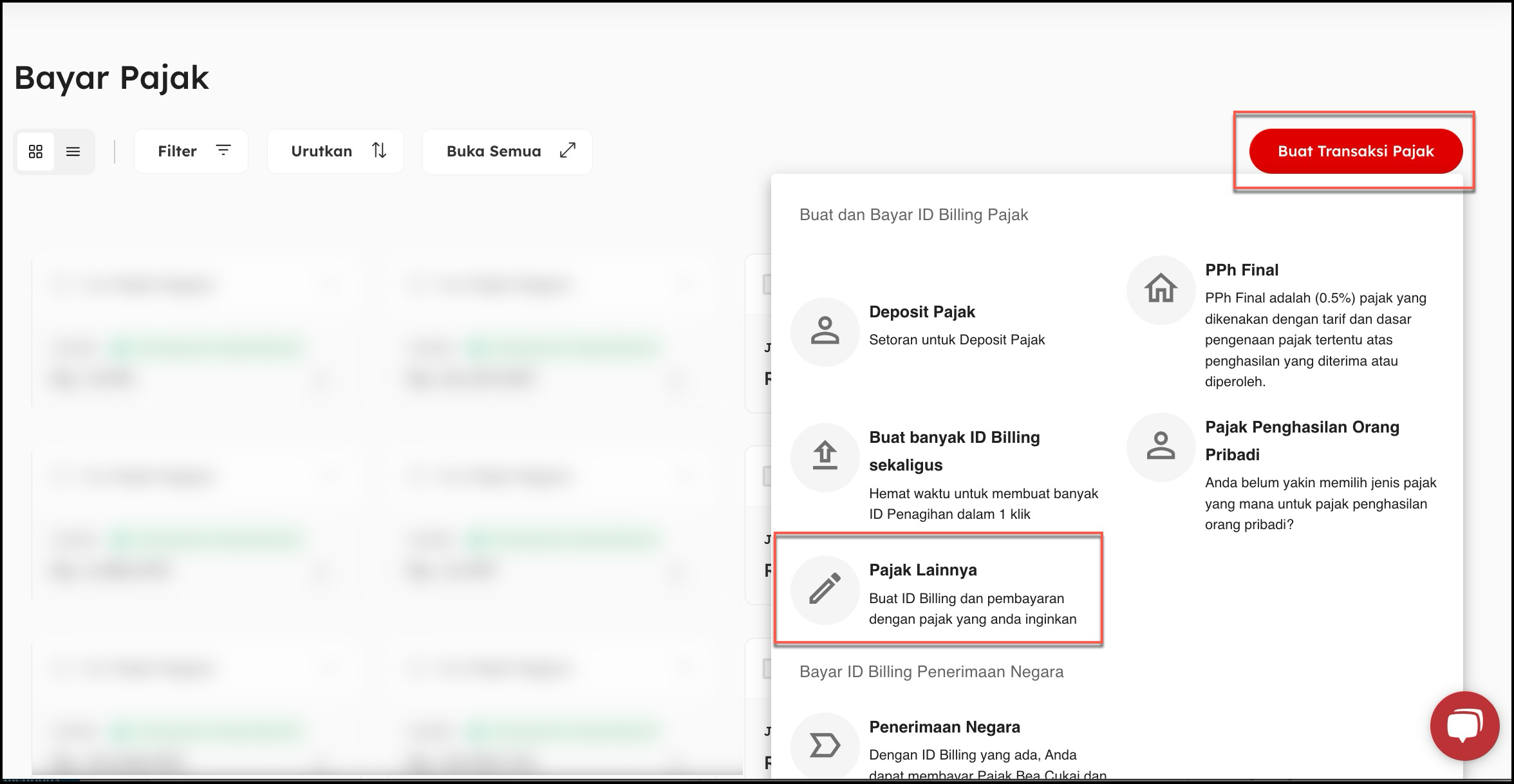Click the house icon for PPh Final
Image resolution: width=1514 pixels, height=784 pixels.
(x=1161, y=290)
